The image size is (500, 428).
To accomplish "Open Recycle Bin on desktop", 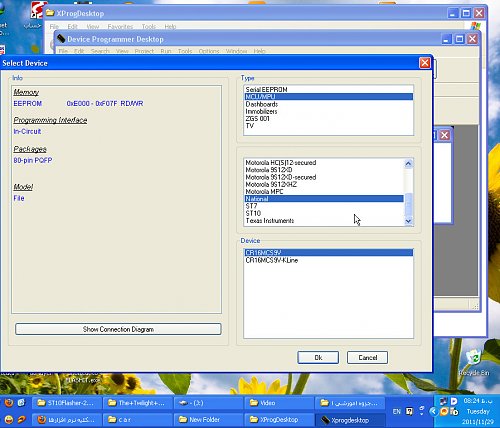I will coord(474,363).
